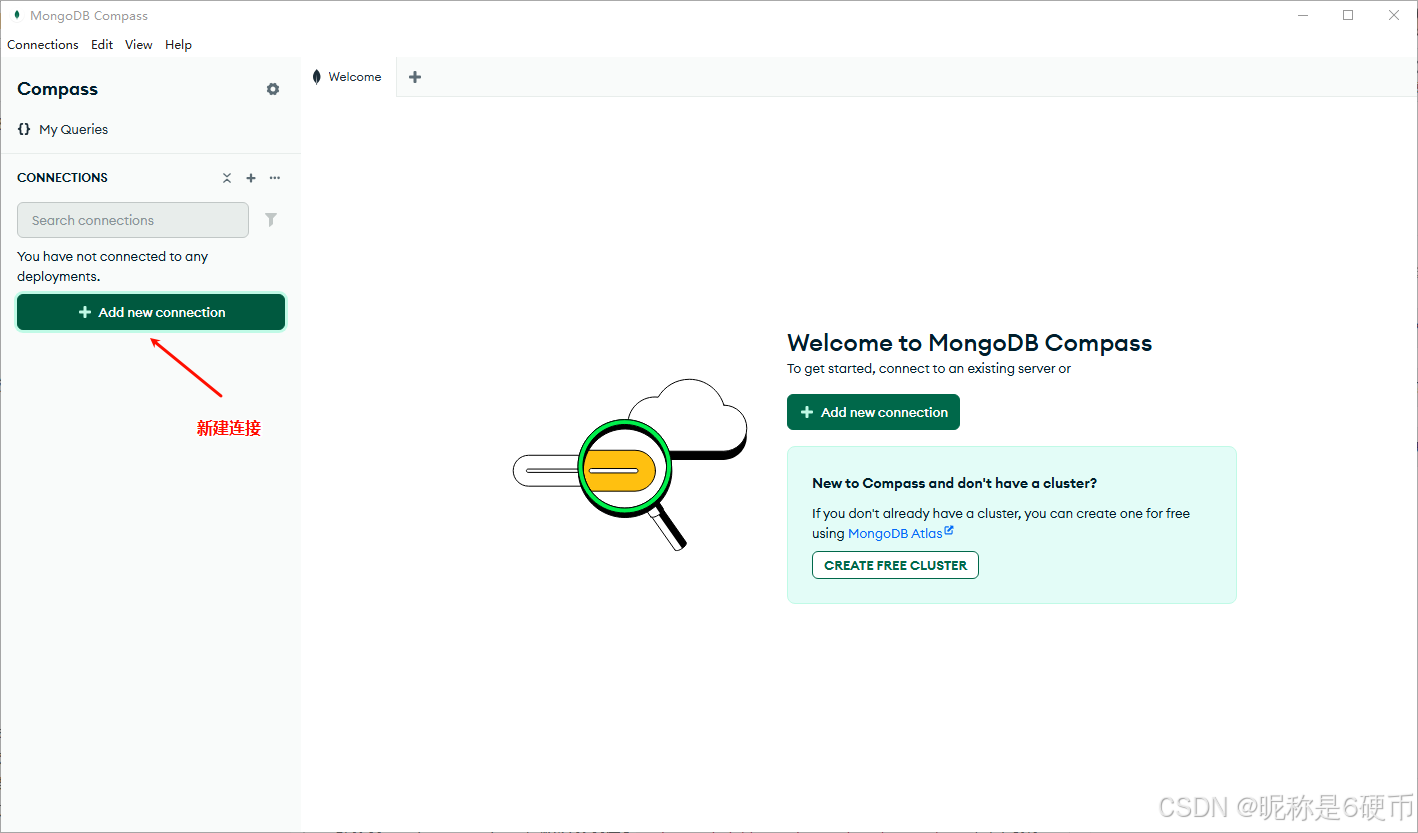Click plus icon beside CONNECTIONS header

click(251, 178)
